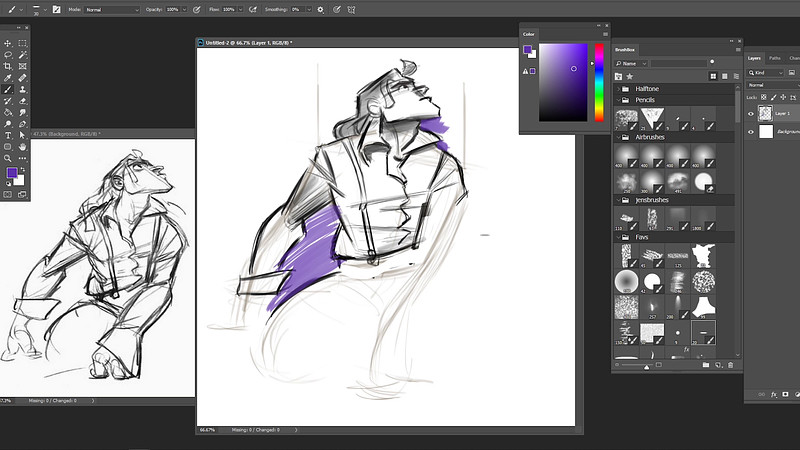Select the Dodge tool
Screen dimensions: 800x450
tap(8, 124)
